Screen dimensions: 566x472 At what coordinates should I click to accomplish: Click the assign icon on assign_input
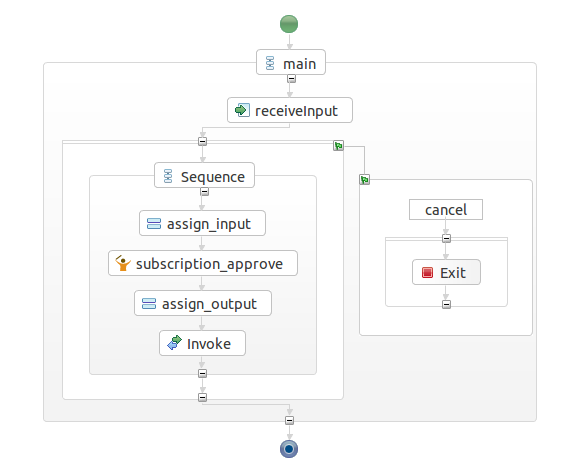click(x=154, y=224)
